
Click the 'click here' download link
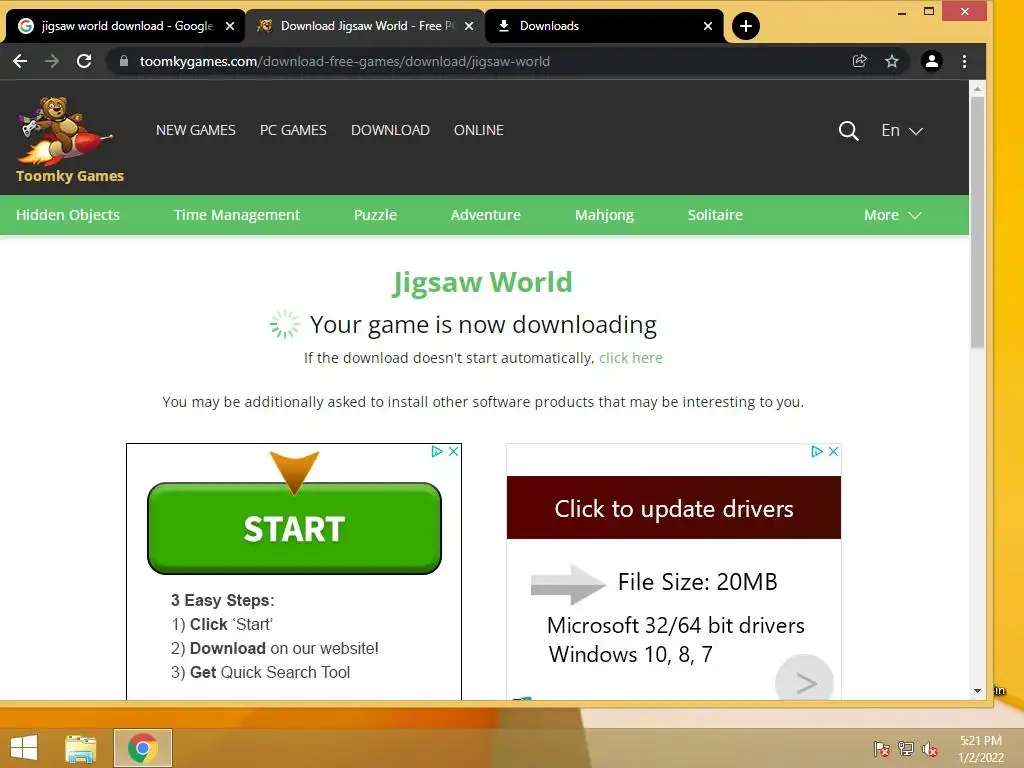631,358
